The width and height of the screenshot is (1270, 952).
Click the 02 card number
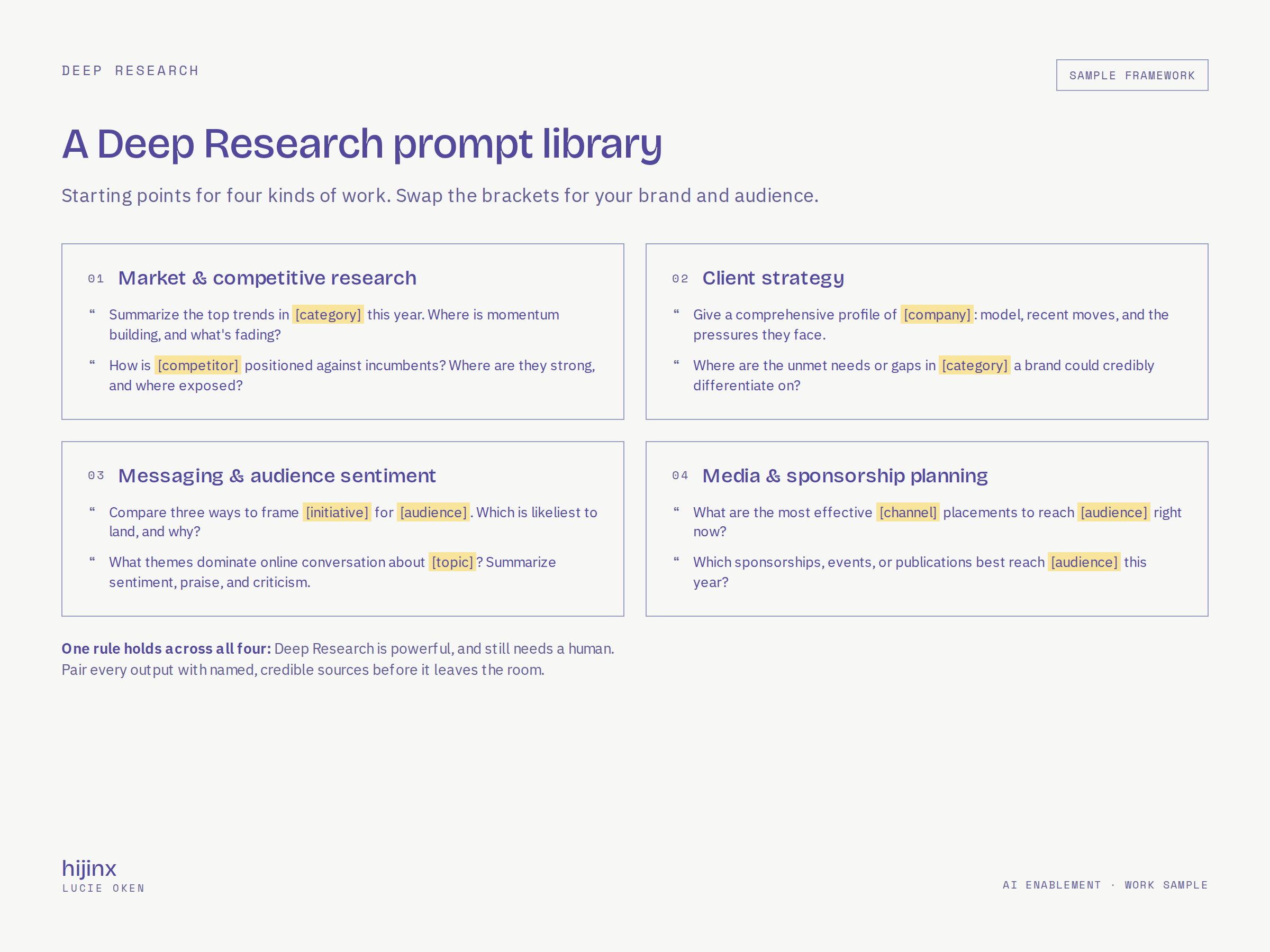pos(680,279)
